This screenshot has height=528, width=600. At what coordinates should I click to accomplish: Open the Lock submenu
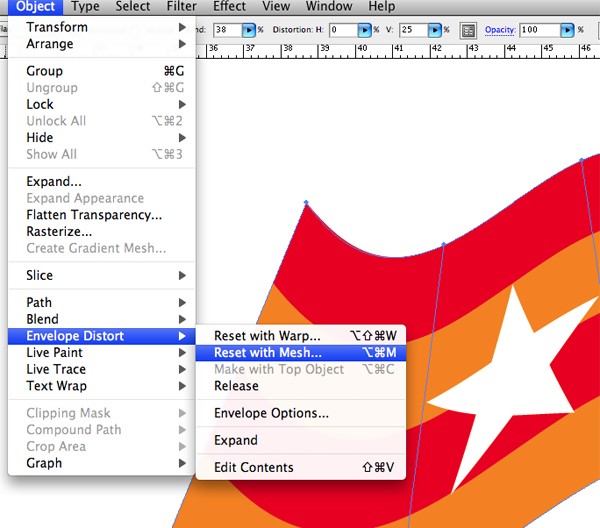pyautogui.click(x=102, y=104)
